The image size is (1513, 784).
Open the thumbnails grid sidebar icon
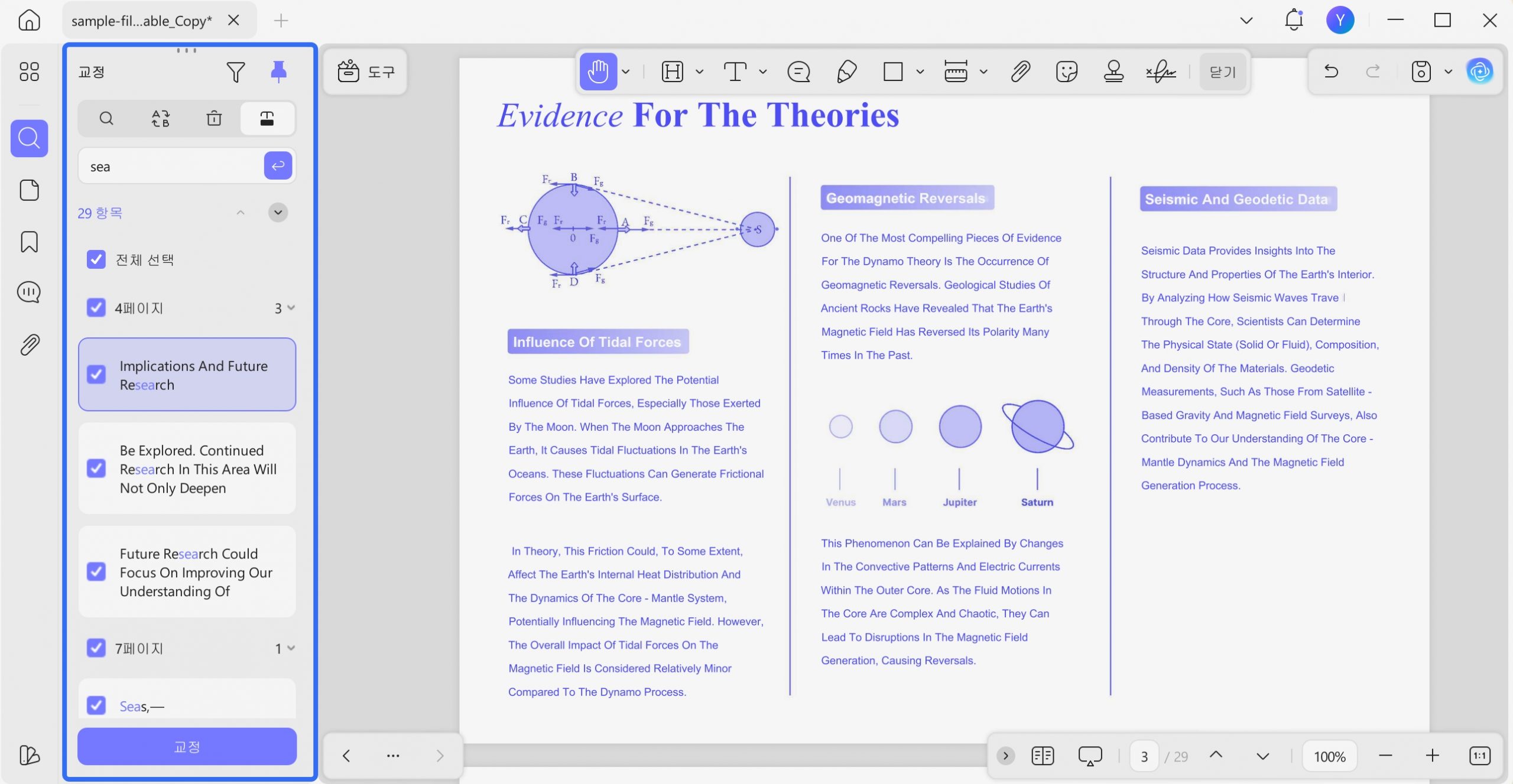(29, 71)
